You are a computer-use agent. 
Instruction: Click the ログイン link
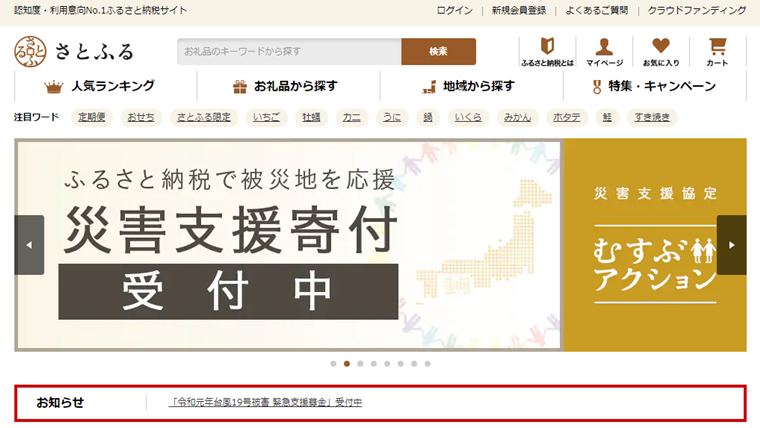tap(455, 10)
